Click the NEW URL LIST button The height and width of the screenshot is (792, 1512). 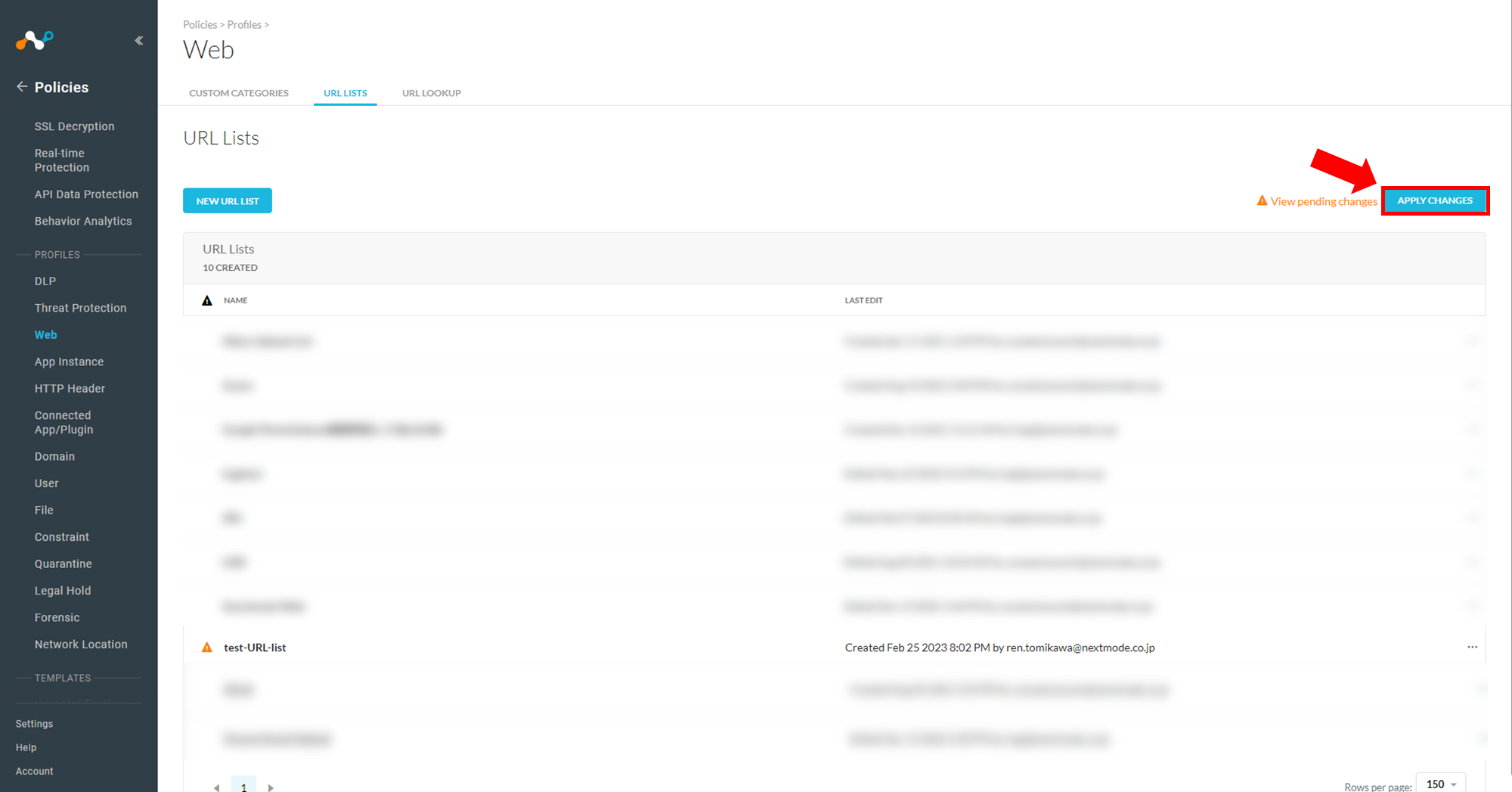click(x=227, y=200)
